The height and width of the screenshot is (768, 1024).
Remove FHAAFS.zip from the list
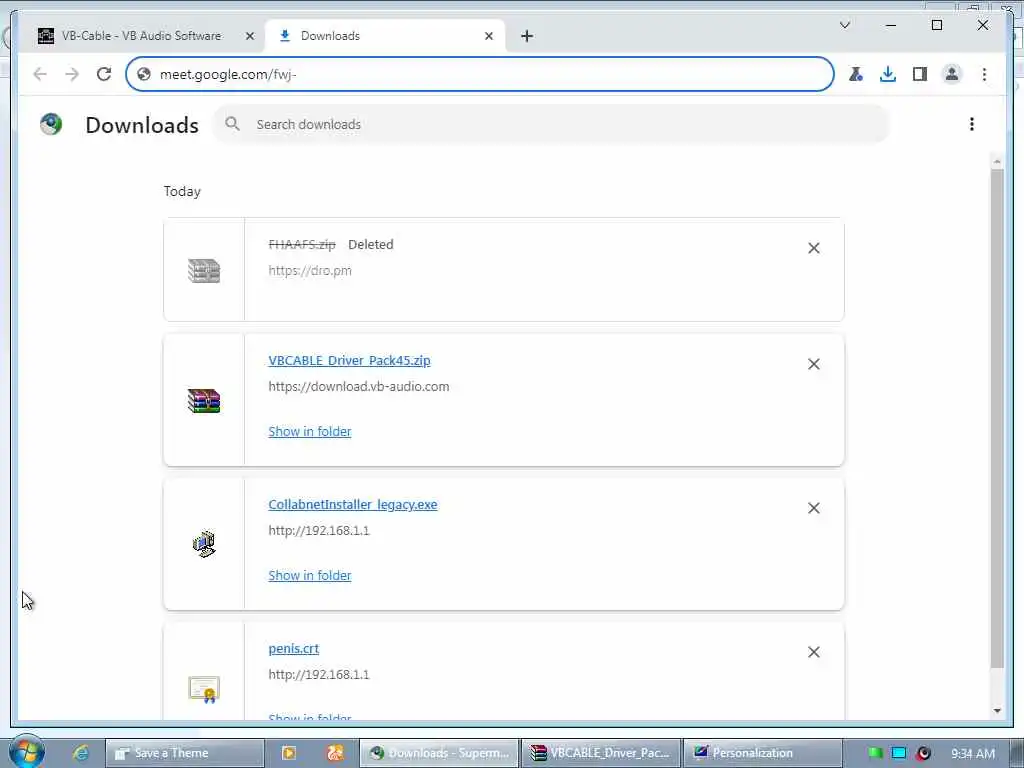tap(814, 248)
